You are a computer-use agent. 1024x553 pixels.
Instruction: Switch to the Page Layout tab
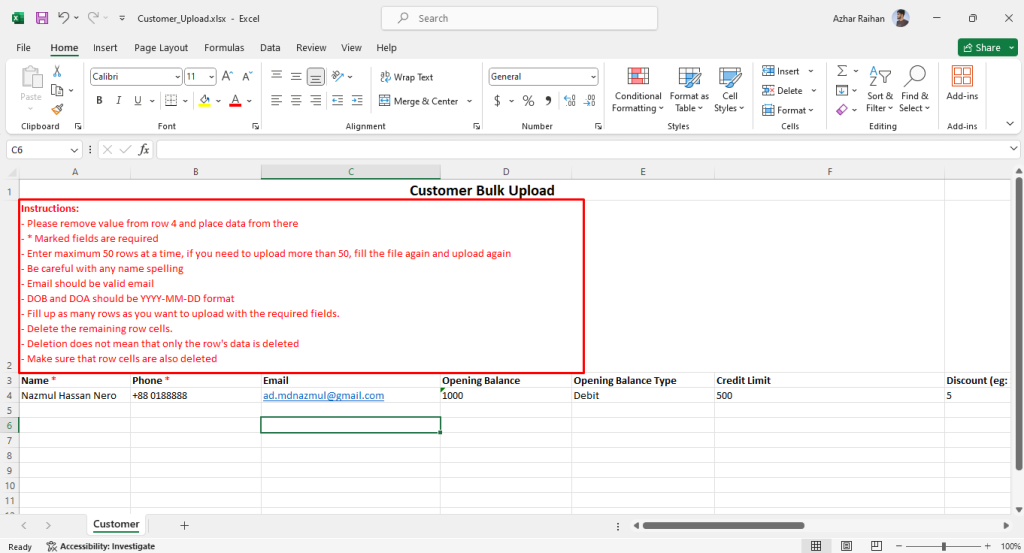click(x=161, y=48)
